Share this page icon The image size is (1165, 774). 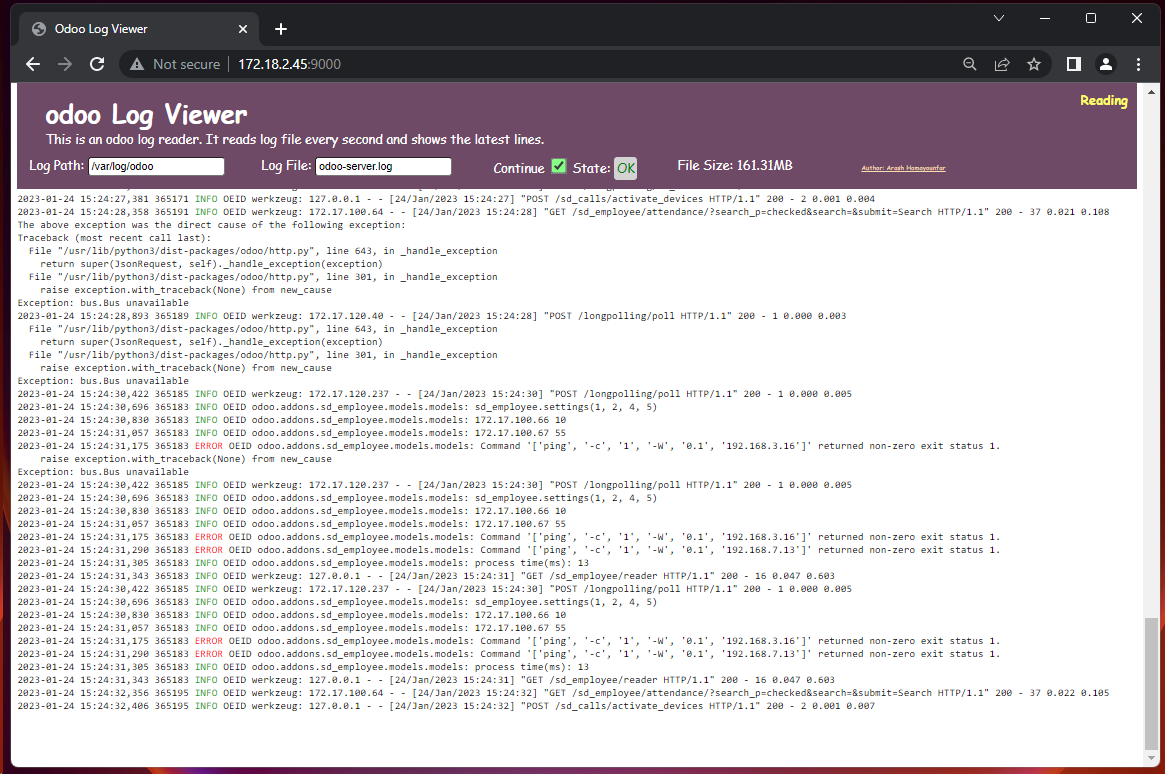coord(1002,65)
